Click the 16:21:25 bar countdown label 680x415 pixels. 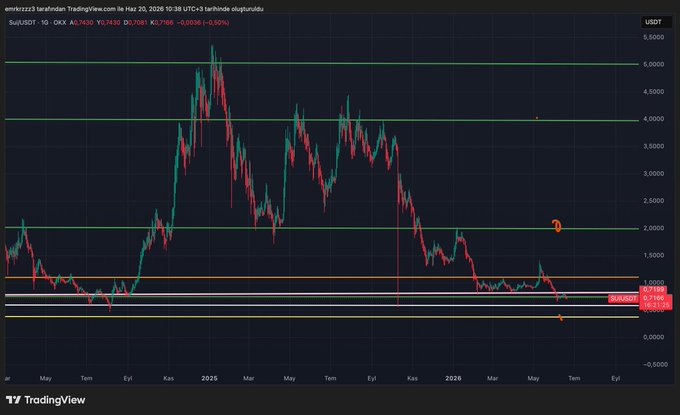point(656,305)
